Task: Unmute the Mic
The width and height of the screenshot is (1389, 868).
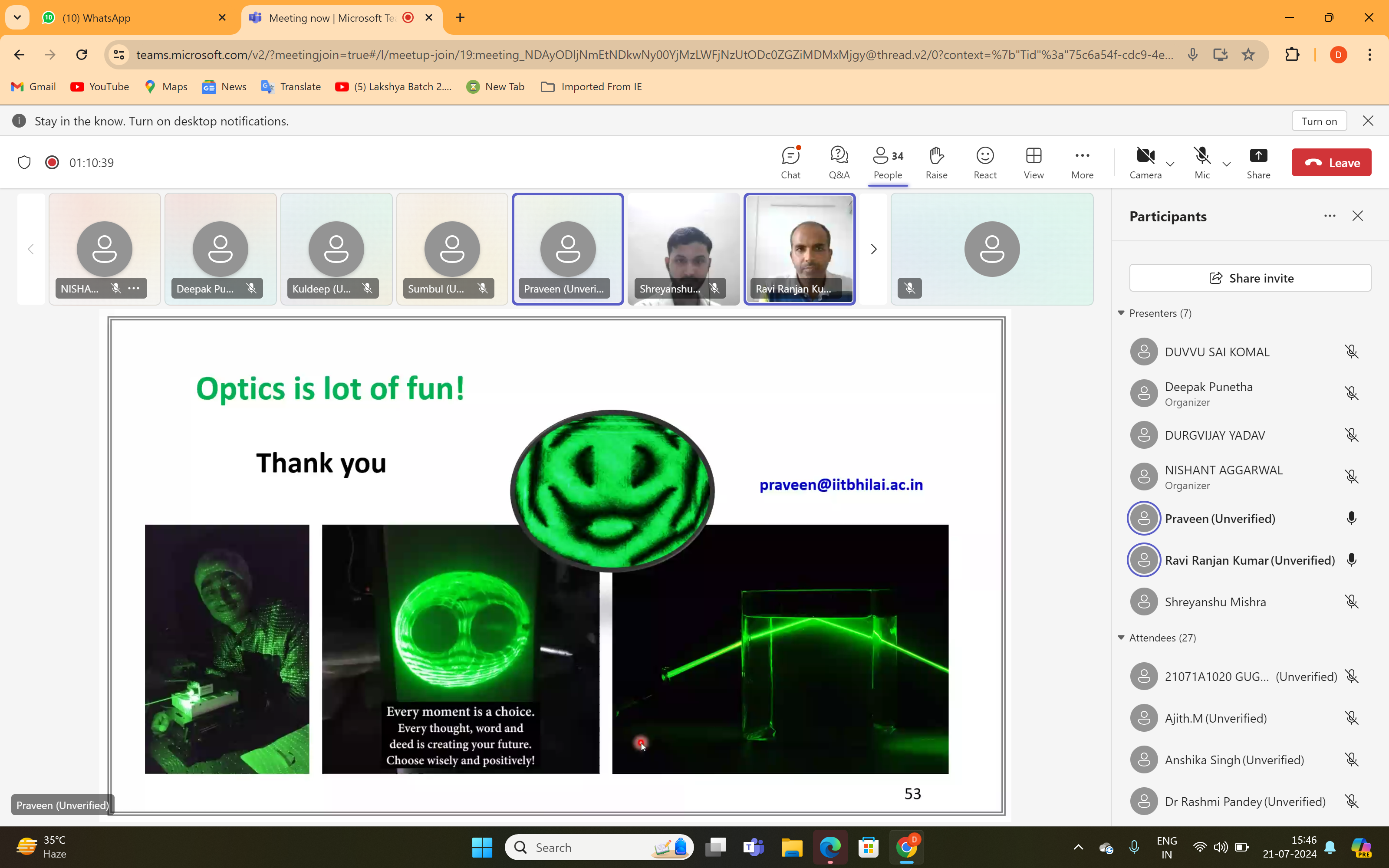Action: point(1202,162)
